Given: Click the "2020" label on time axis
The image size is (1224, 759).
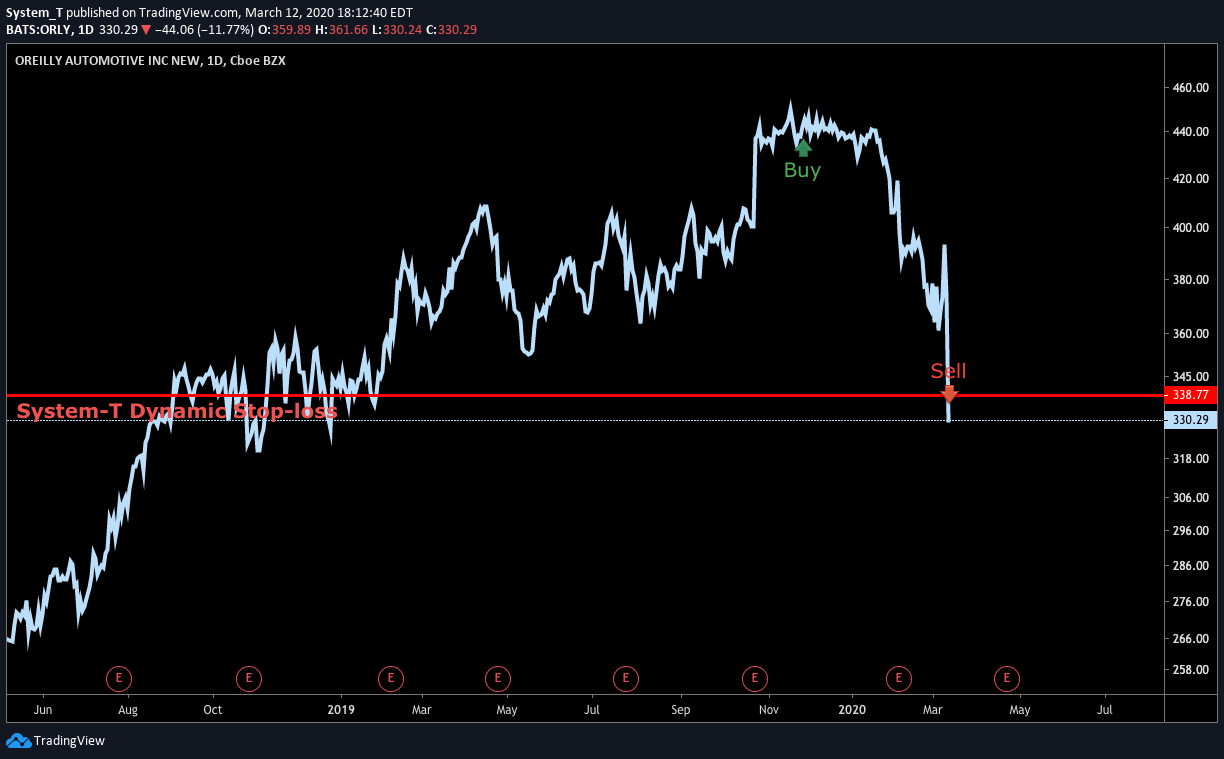Looking at the screenshot, I should click(852, 710).
